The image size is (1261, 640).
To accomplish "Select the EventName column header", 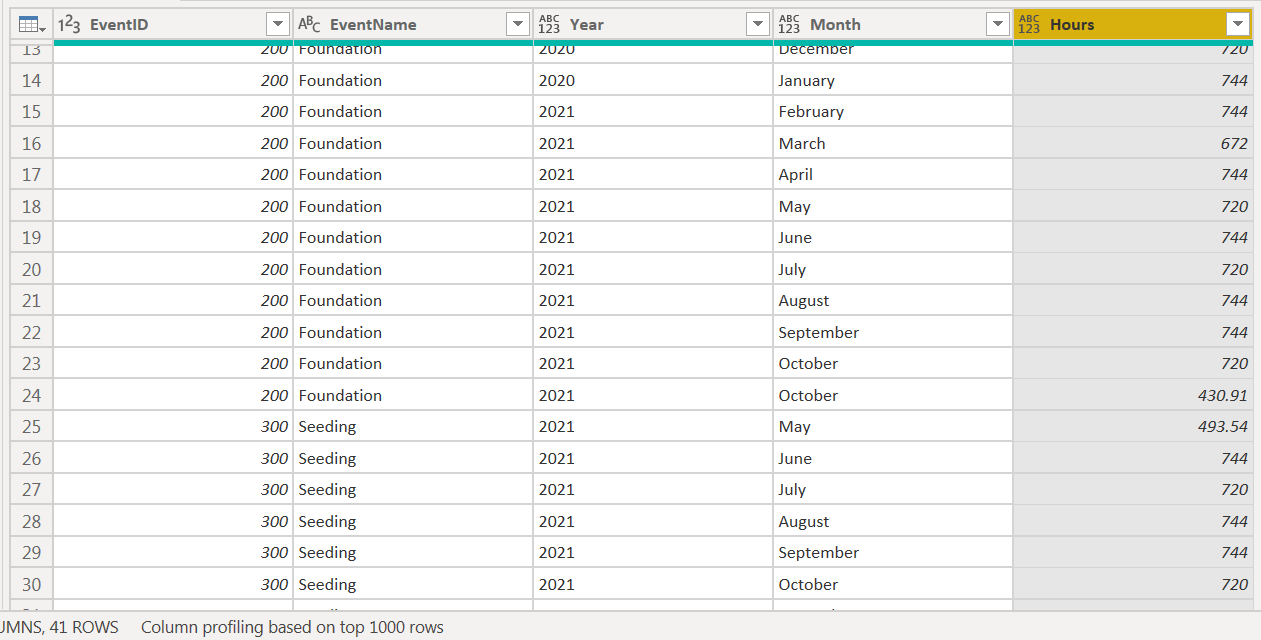I will point(413,25).
